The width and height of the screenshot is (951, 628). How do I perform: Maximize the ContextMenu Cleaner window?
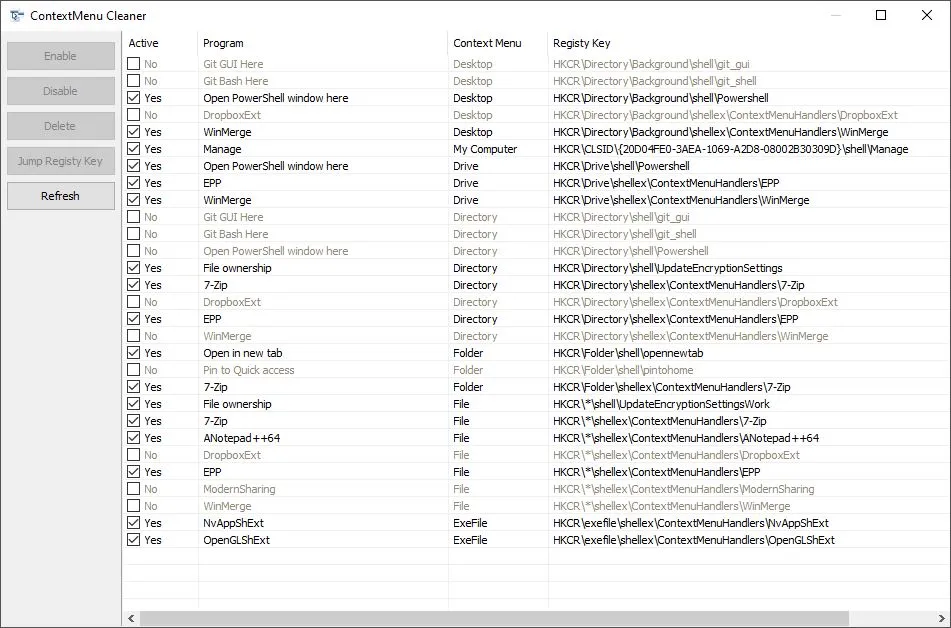tap(881, 15)
